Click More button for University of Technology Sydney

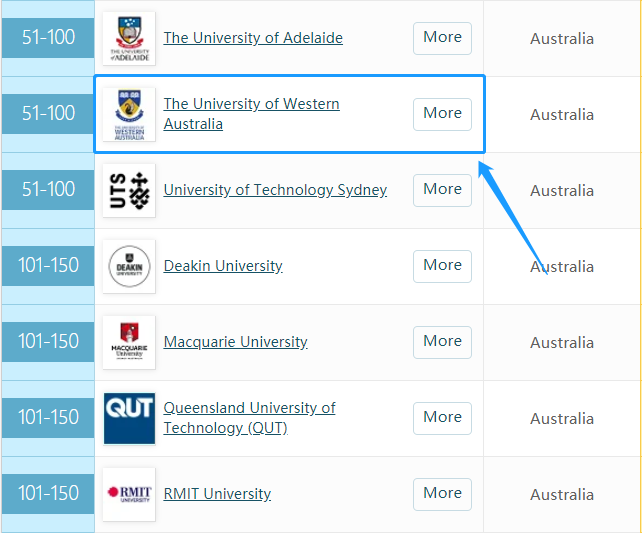click(x=442, y=190)
